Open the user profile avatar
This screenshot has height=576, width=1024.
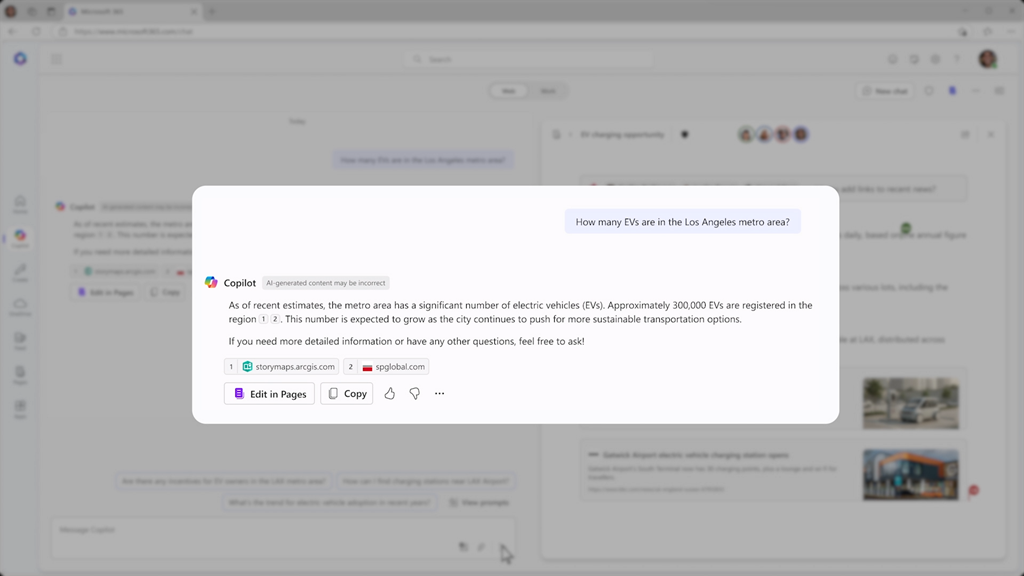[x=987, y=59]
